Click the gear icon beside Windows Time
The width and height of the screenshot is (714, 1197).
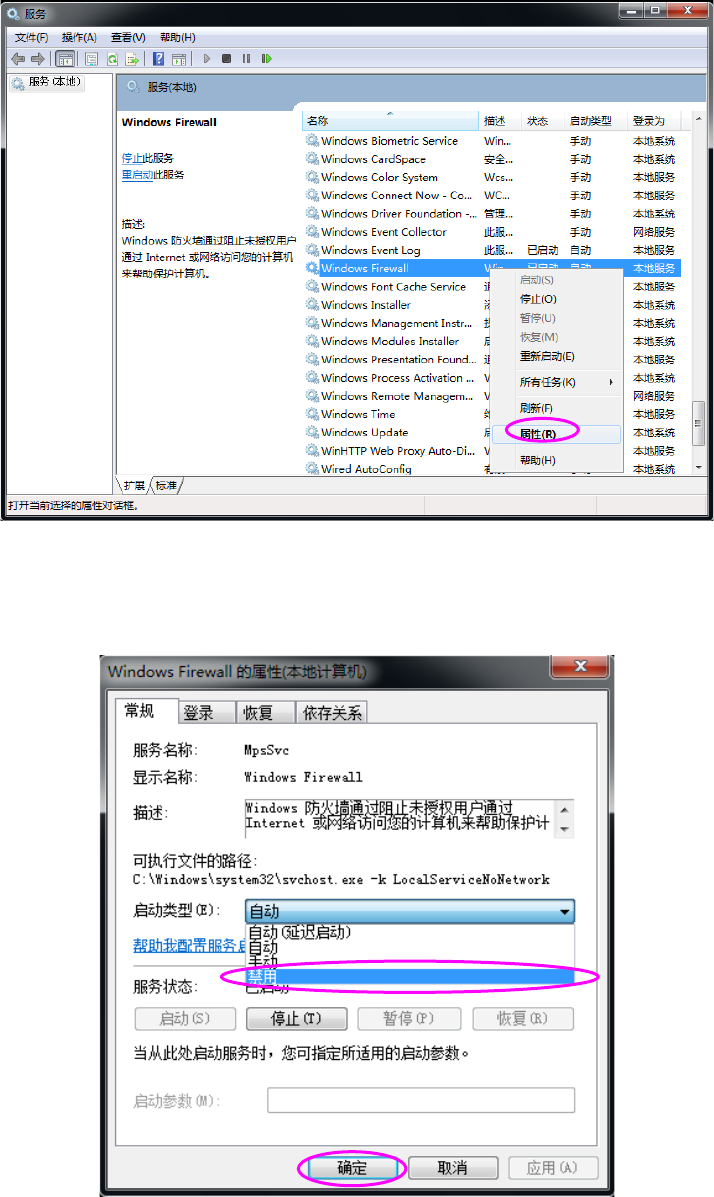pyautogui.click(x=312, y=414)
